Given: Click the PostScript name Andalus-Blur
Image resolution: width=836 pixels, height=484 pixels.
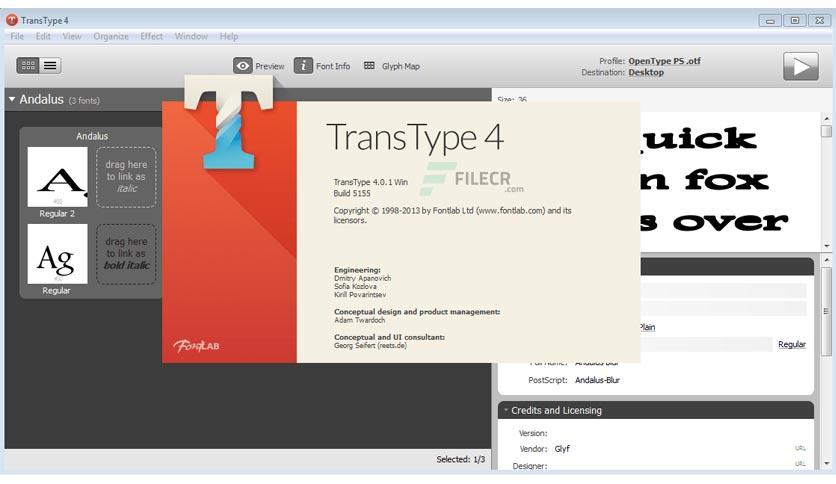Looking at the screenshot, I should click(x=597, y=380).
